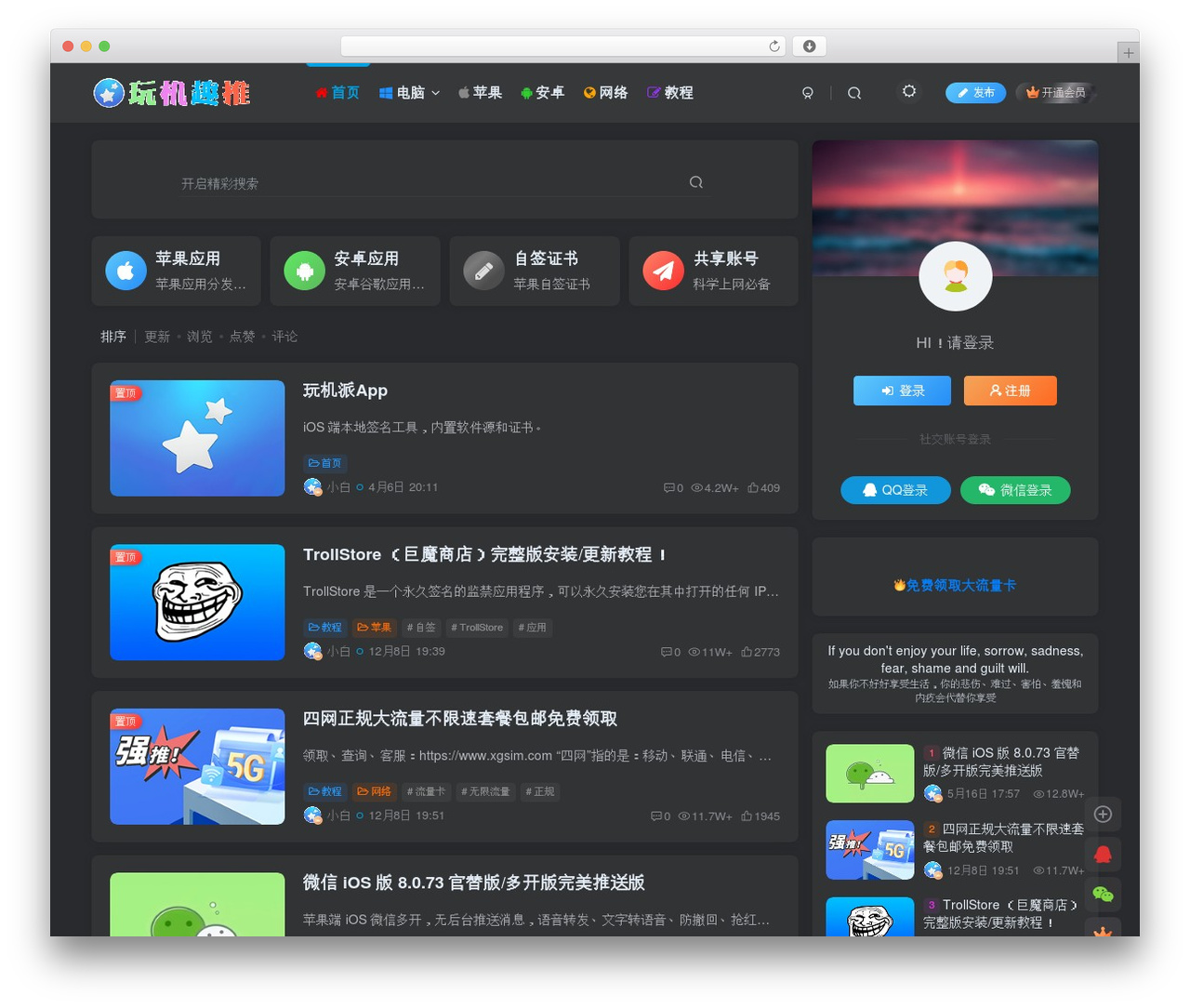Click the comment icon on TrollStore post

pyautogui.click(x=670, y=652)
